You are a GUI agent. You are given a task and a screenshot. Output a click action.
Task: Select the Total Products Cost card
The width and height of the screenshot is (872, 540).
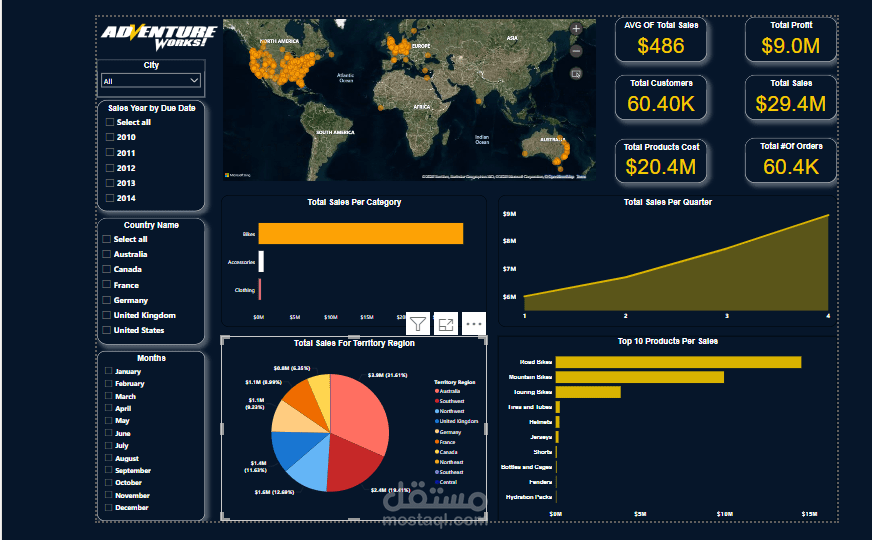(x=661, y=161)
